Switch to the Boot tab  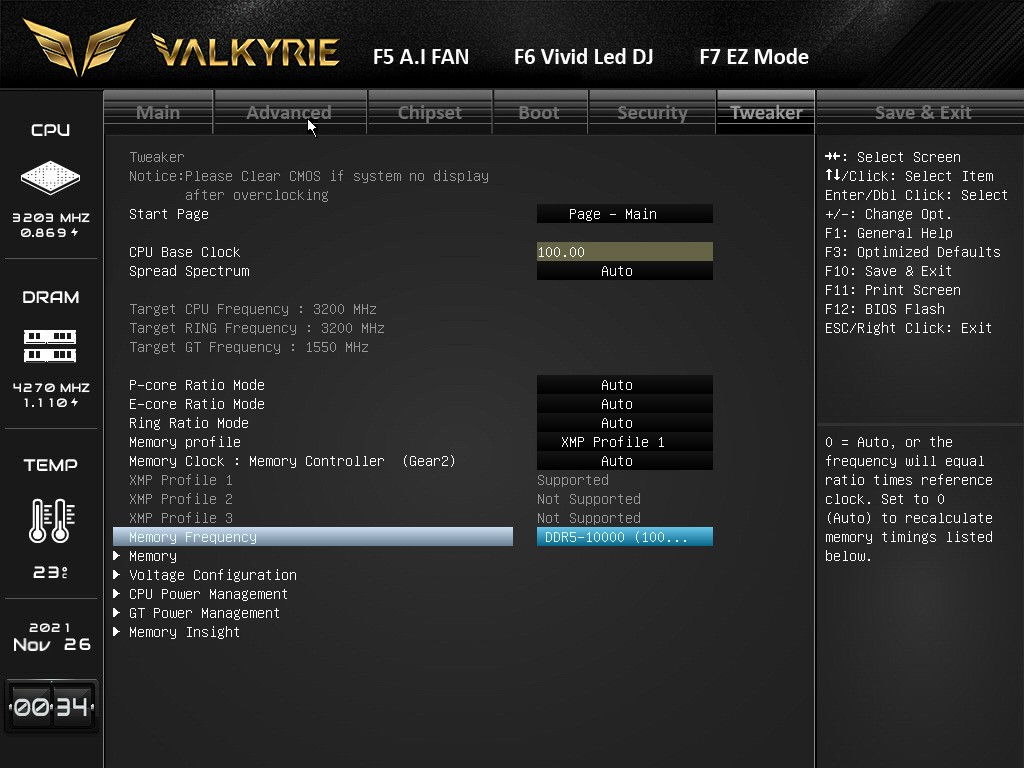click(x=539, y=112)
